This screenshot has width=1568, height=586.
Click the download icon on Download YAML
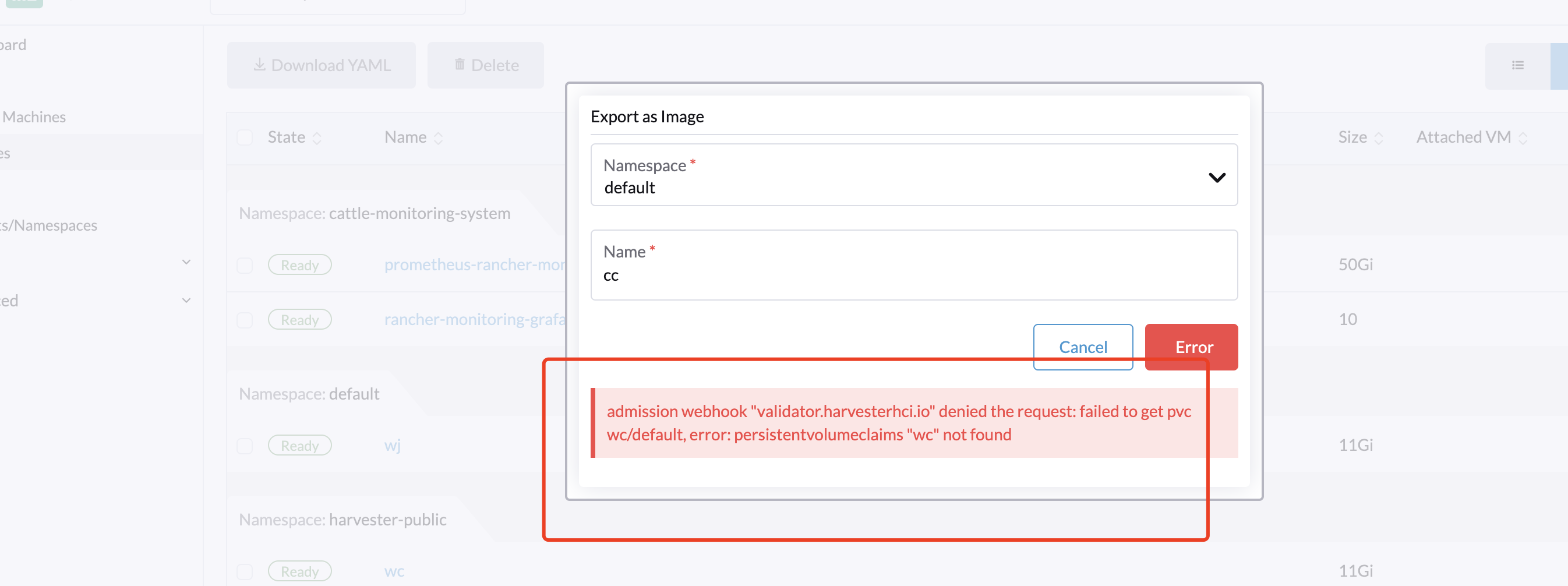[260, 65]
